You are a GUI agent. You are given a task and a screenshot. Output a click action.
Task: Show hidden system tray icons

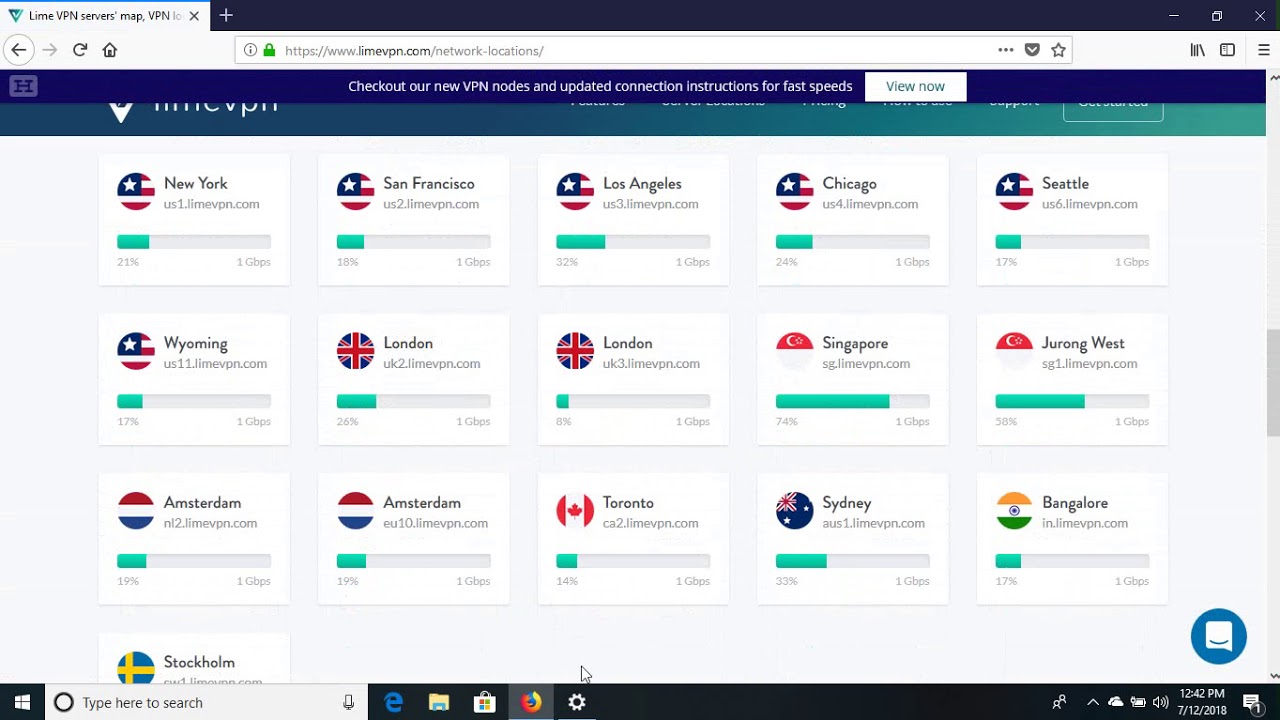click(x=1092, y=702)
